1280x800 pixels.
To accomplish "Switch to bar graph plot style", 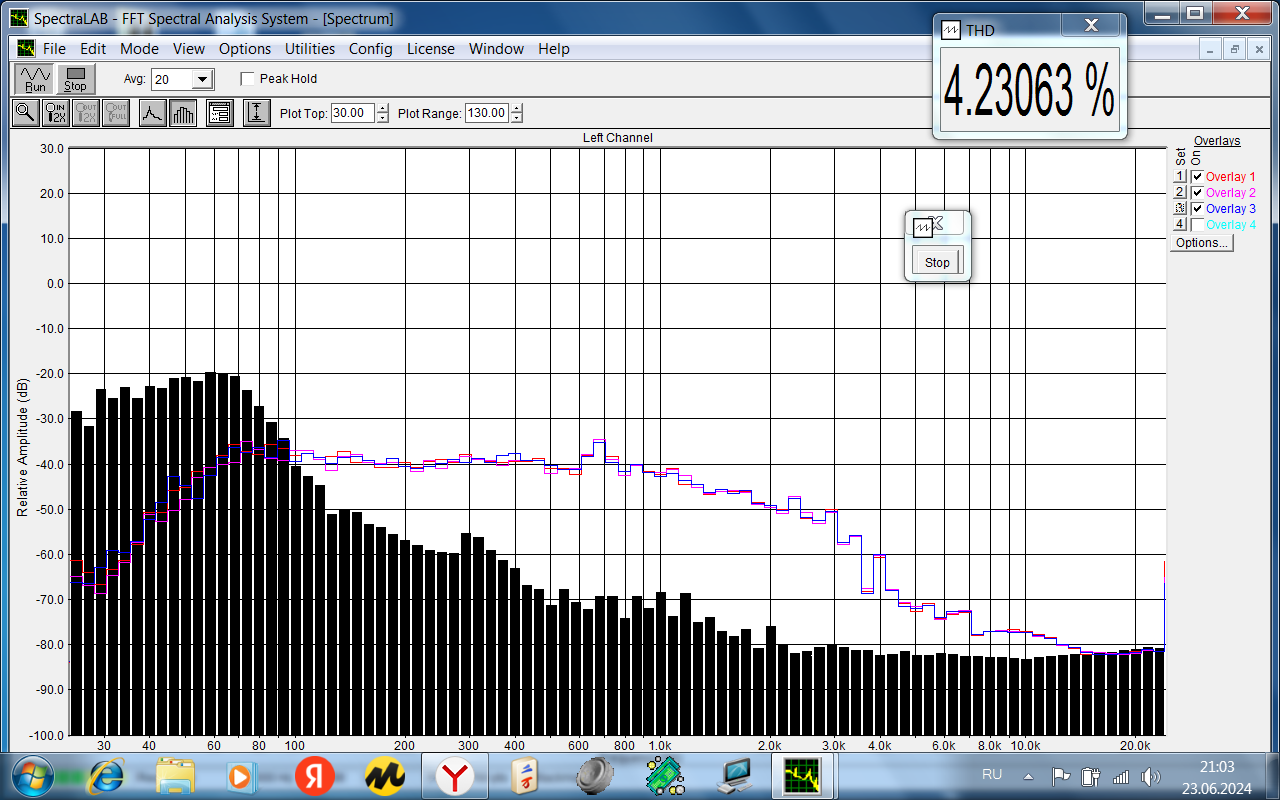I will [x=183, y=113].
